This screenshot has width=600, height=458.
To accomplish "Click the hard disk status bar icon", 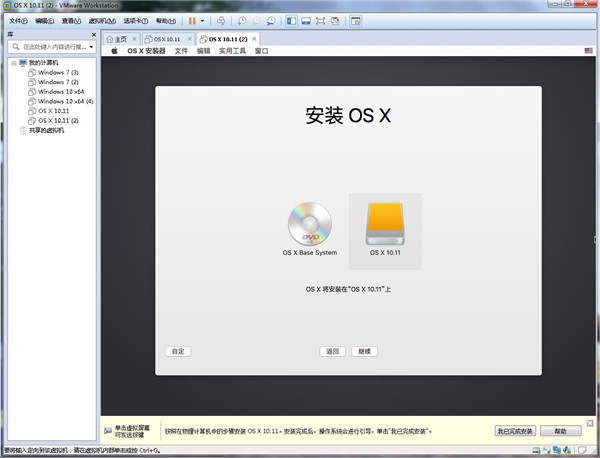I will click(536, 450).
